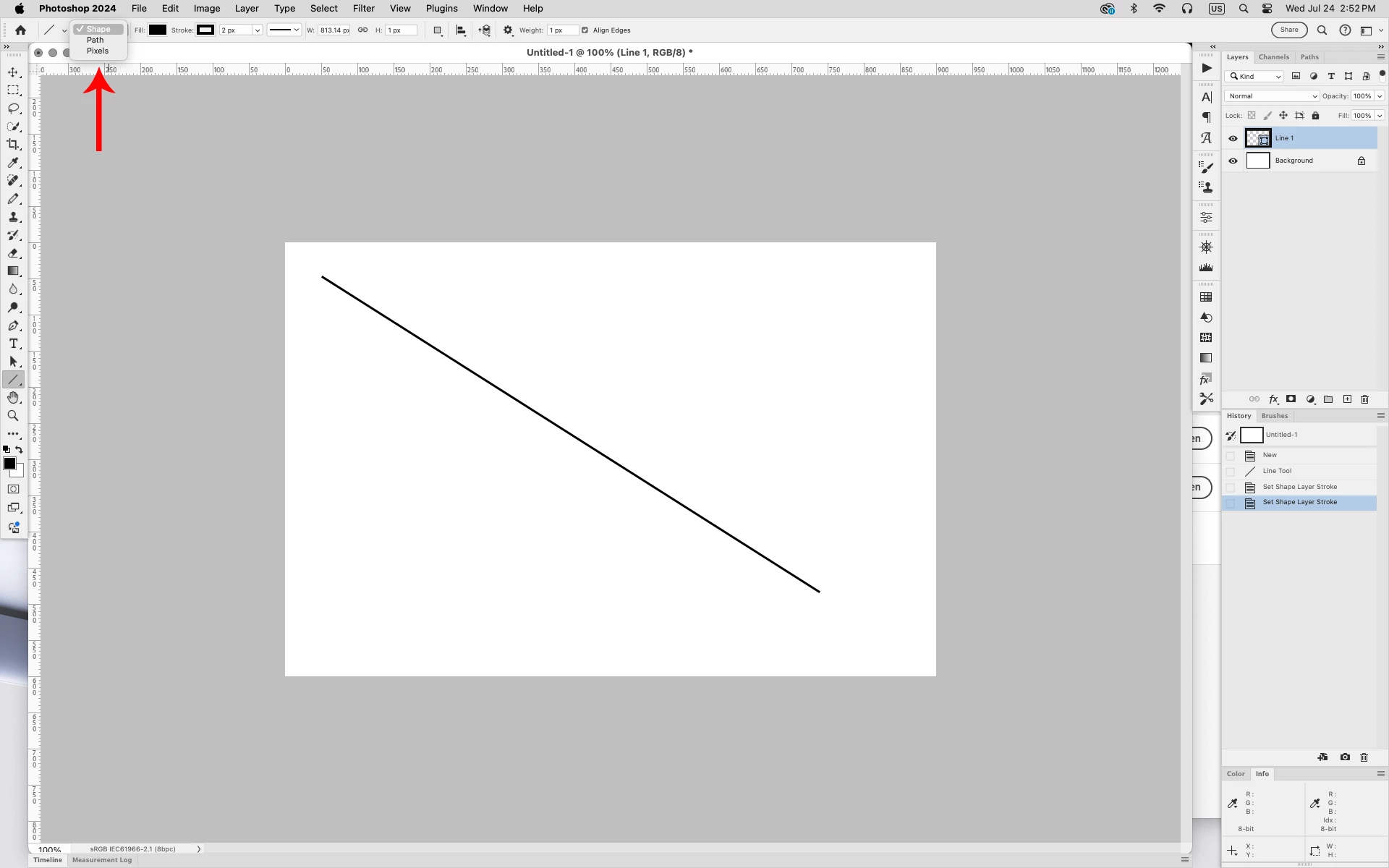1389x868 pixels.
Task: Select the Hand tool
Action: tap(13, 398)
